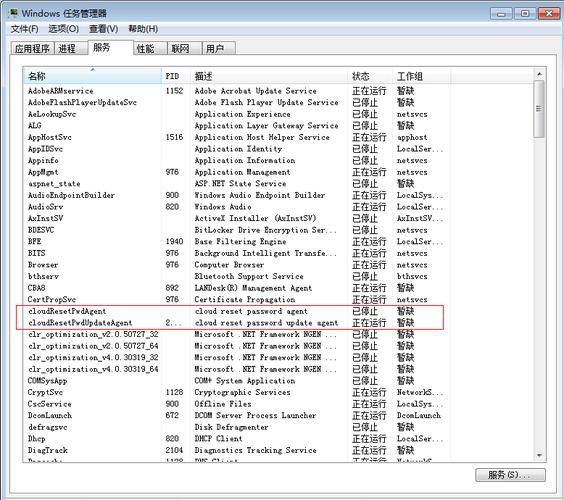Image resolution: width=564 pixels, height=500 pixels.
Task: Click the 服务(S)... button
Action: (510, 475)
